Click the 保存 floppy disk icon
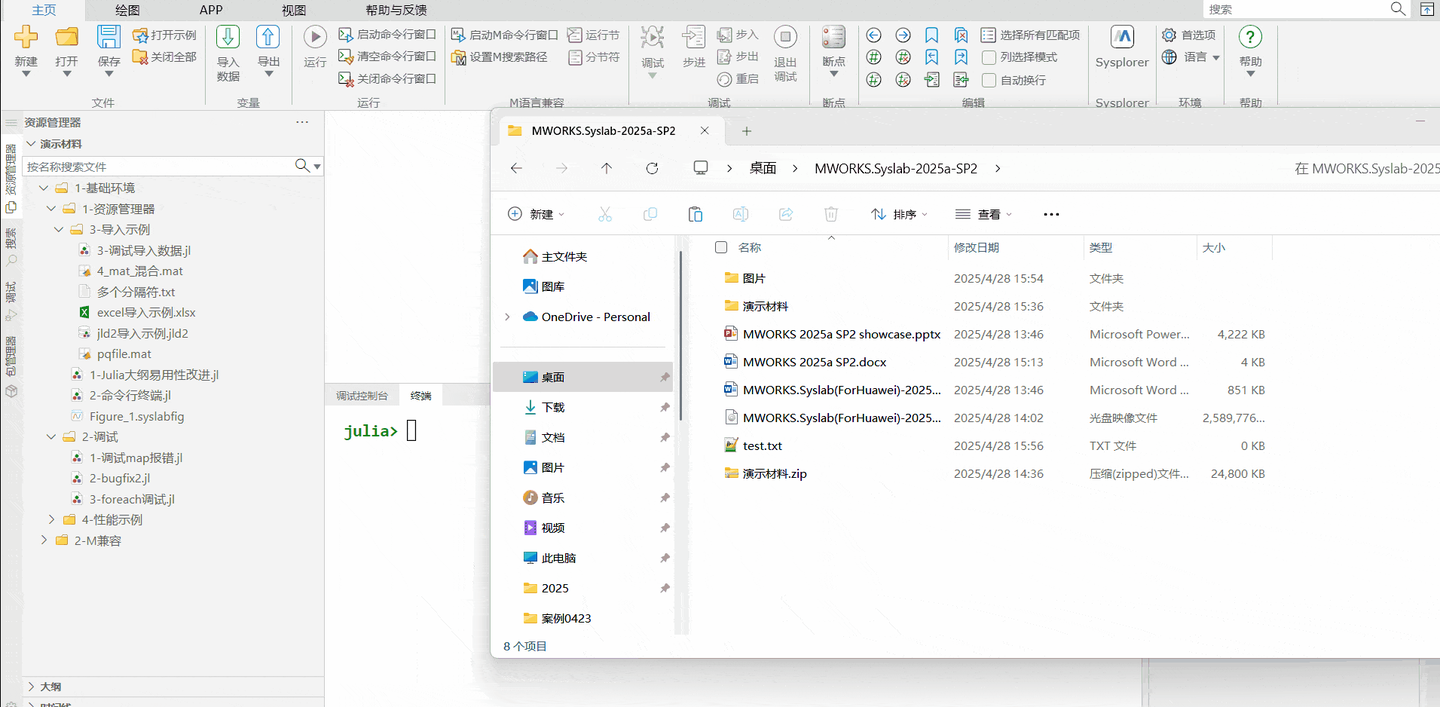 (109, 38)
